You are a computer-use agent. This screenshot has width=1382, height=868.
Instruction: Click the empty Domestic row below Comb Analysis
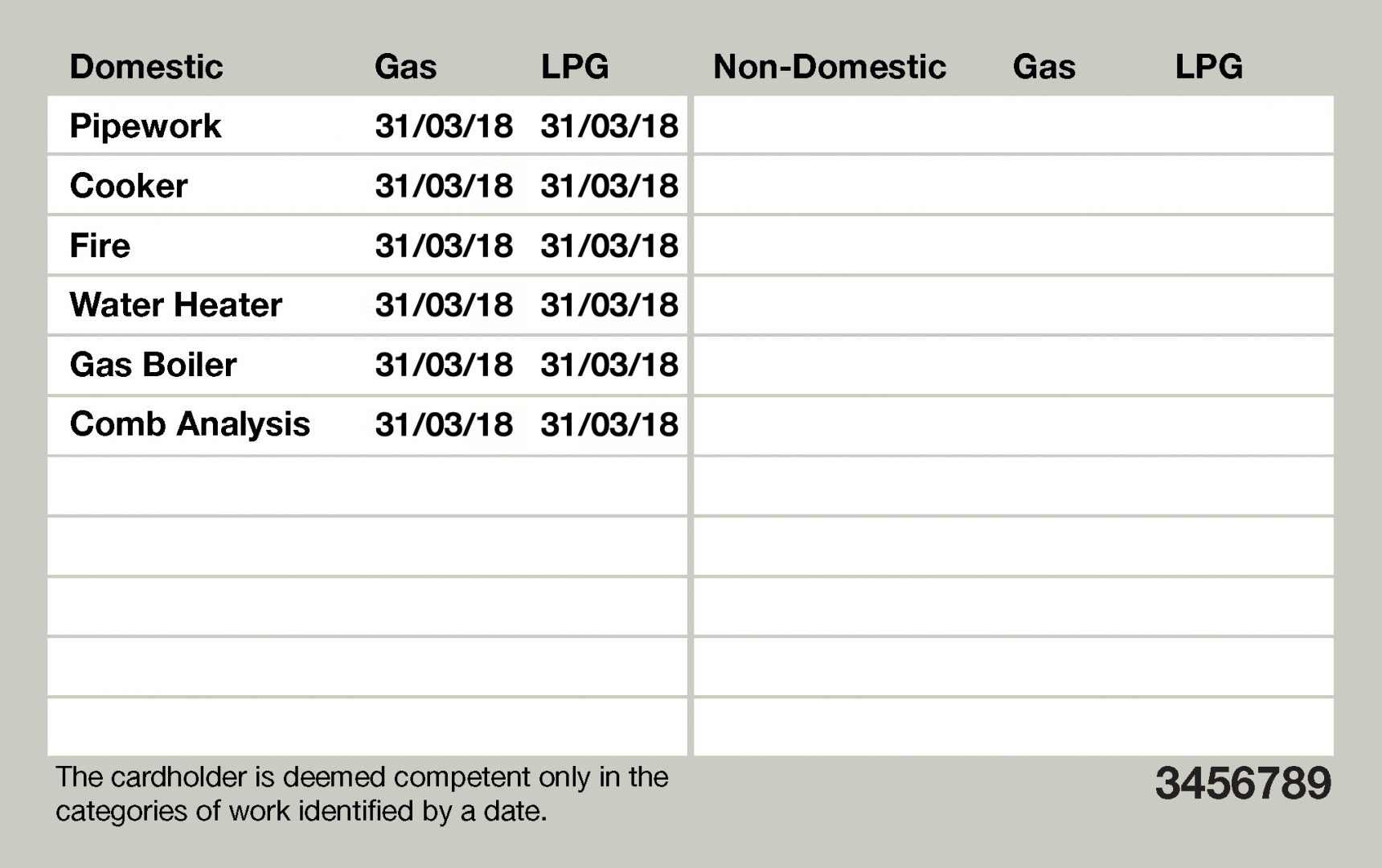tap(367, 485)
